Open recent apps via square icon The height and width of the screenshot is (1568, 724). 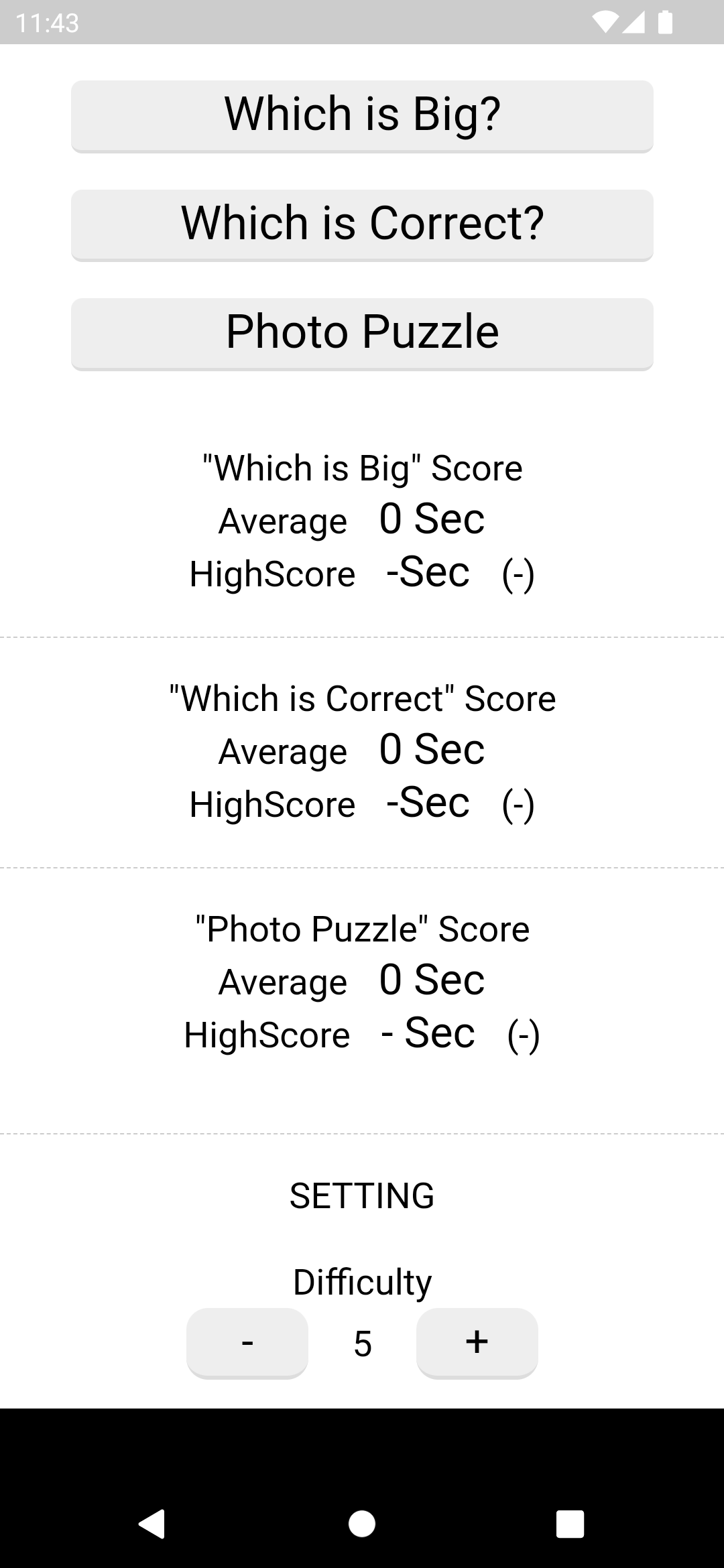coord(570,1524)
